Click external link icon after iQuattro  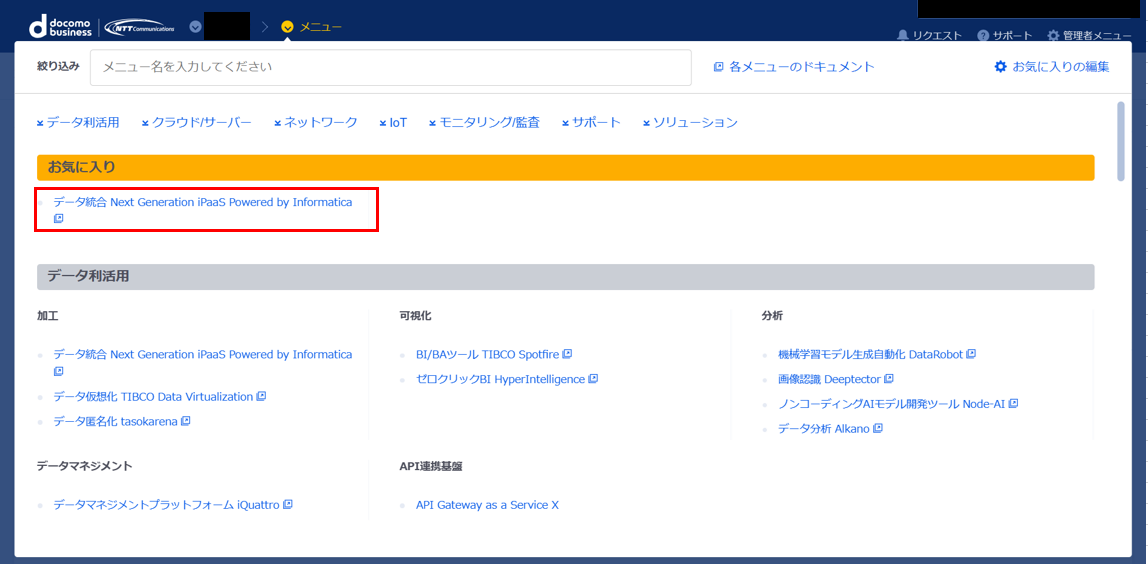(x=288, y=505)
